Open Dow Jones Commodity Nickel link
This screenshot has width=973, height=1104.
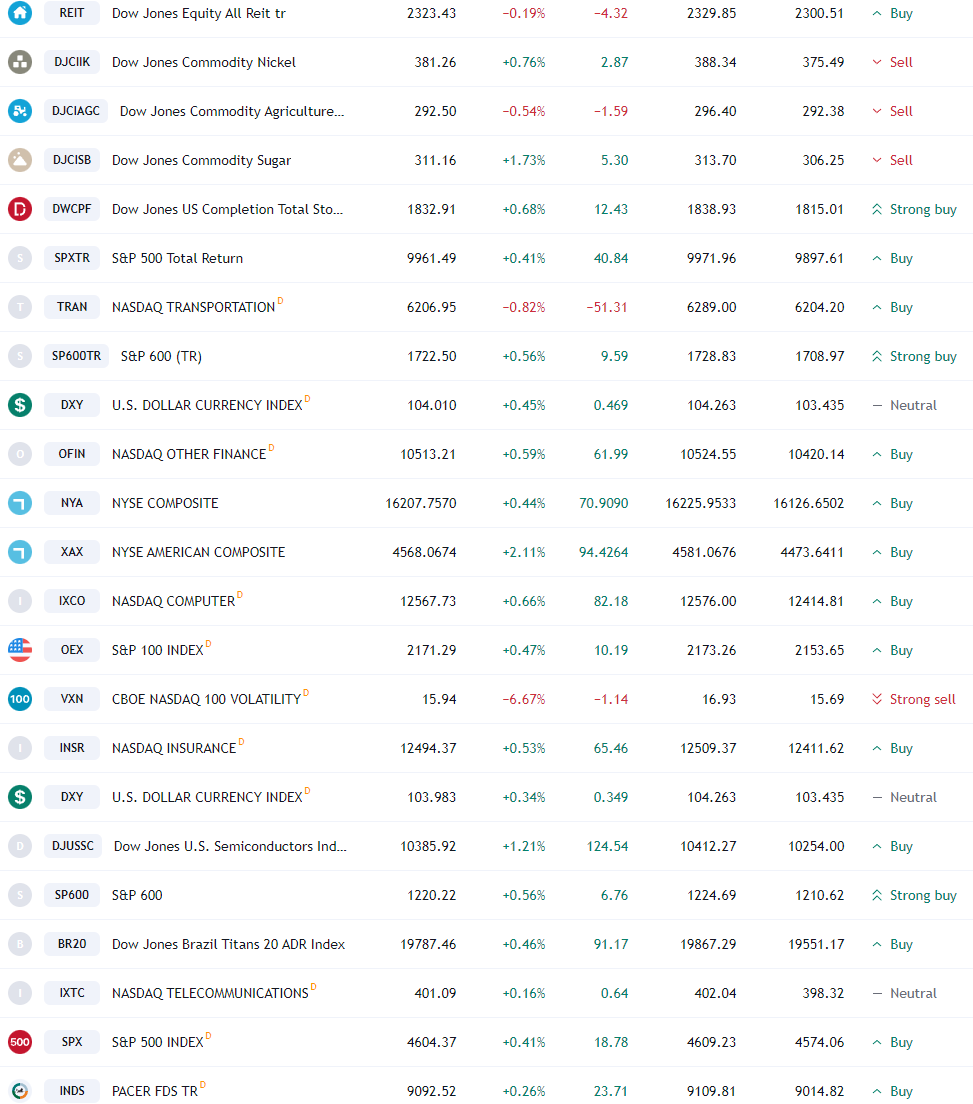tap(203, 62)
